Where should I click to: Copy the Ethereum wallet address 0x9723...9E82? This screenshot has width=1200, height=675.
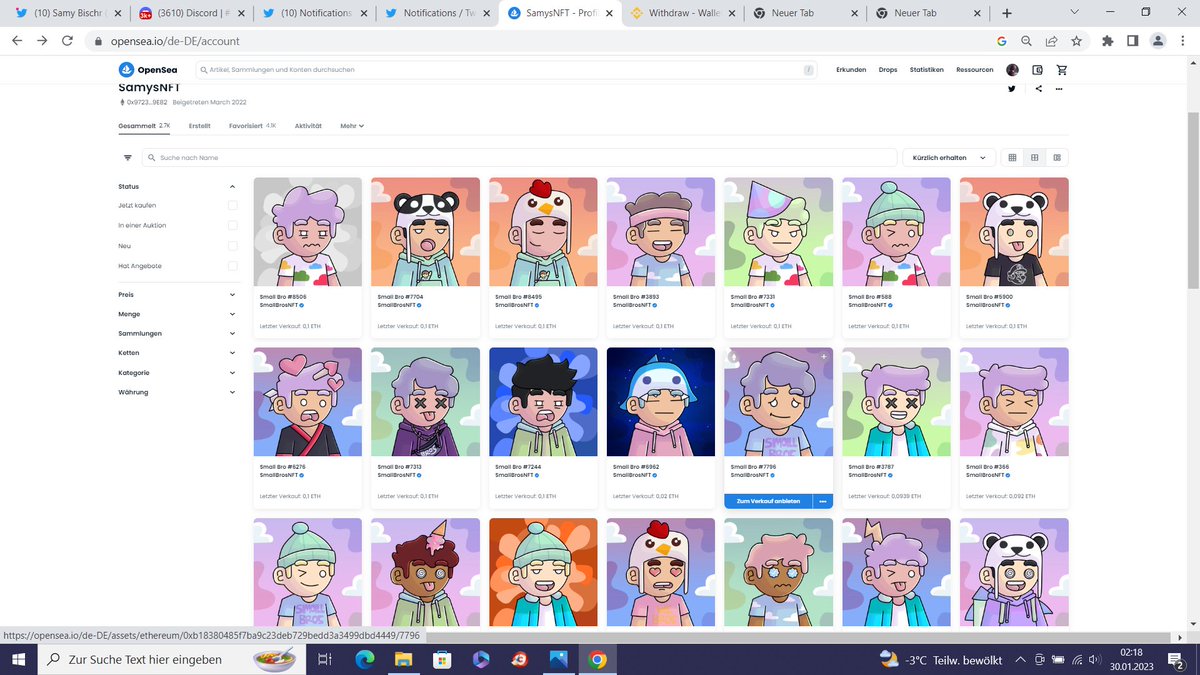click(x=146, y=102)
